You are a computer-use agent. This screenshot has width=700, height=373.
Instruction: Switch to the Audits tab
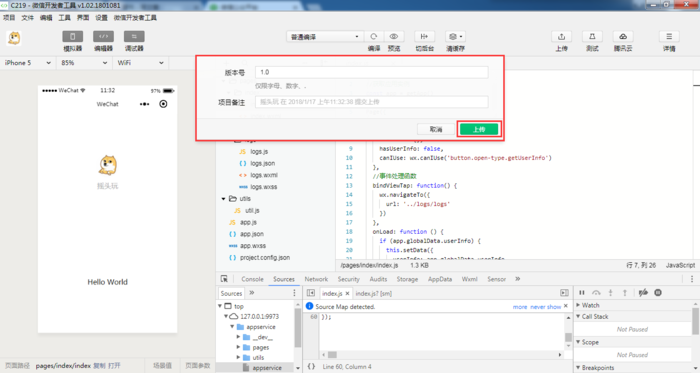pyautogui.click(x=378, y=279)
